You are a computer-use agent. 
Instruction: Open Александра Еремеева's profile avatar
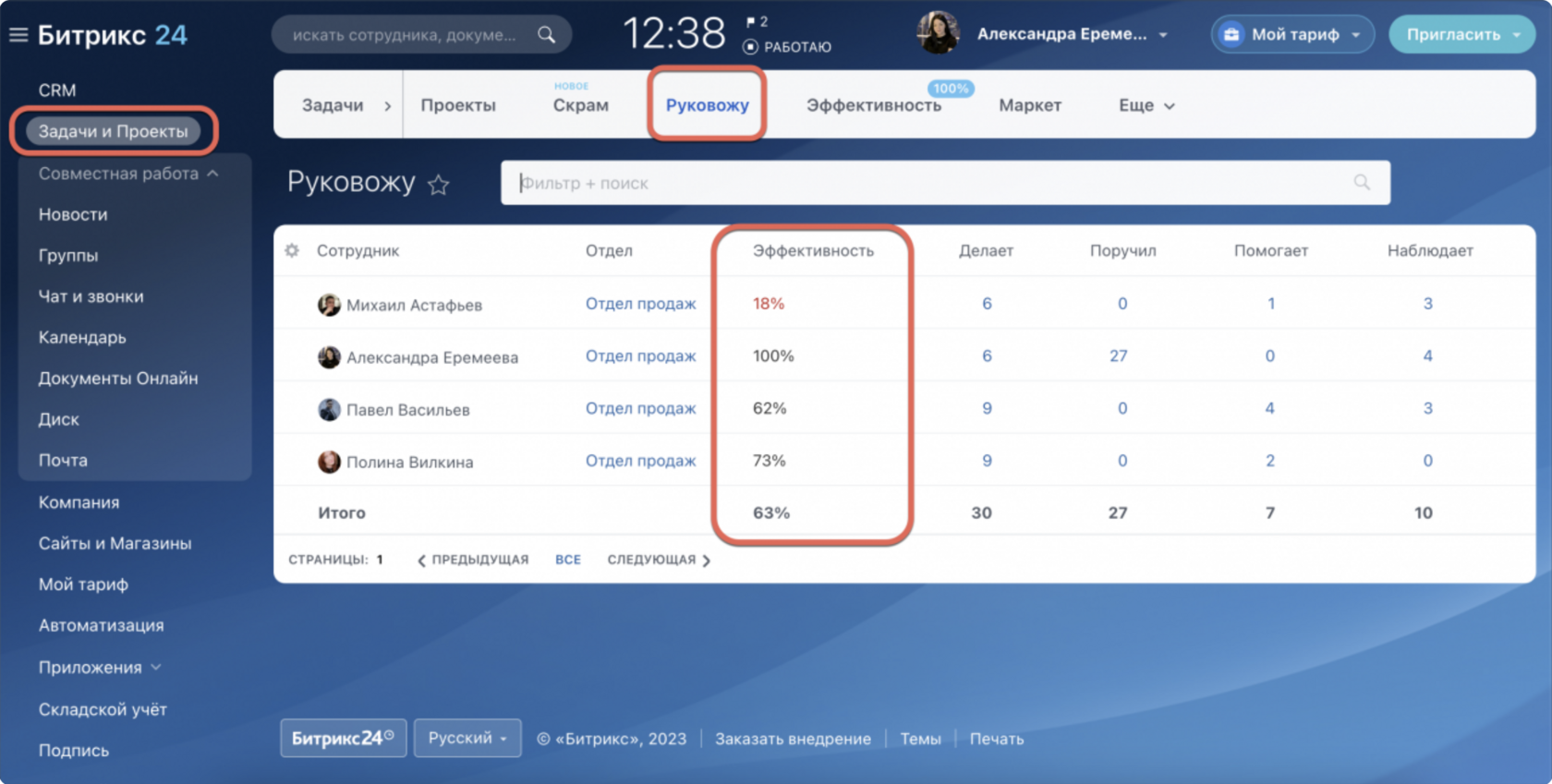coord(938,33)
